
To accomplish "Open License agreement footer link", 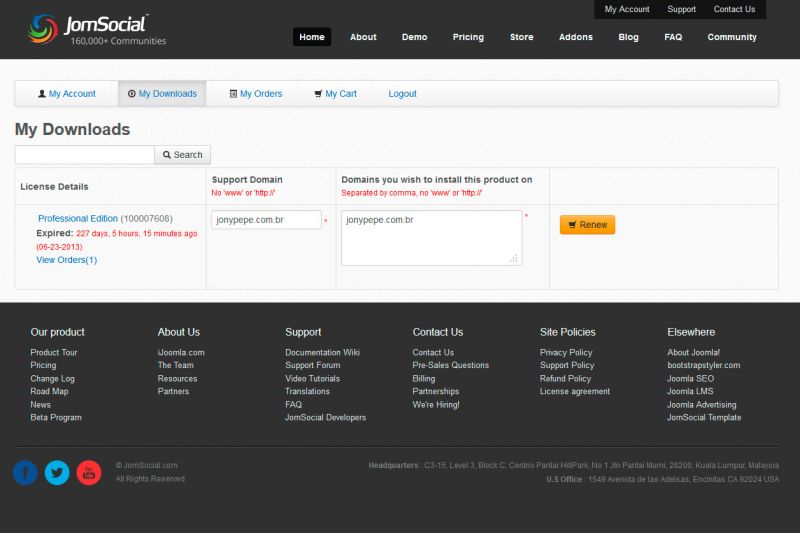I will pos(575,391).
